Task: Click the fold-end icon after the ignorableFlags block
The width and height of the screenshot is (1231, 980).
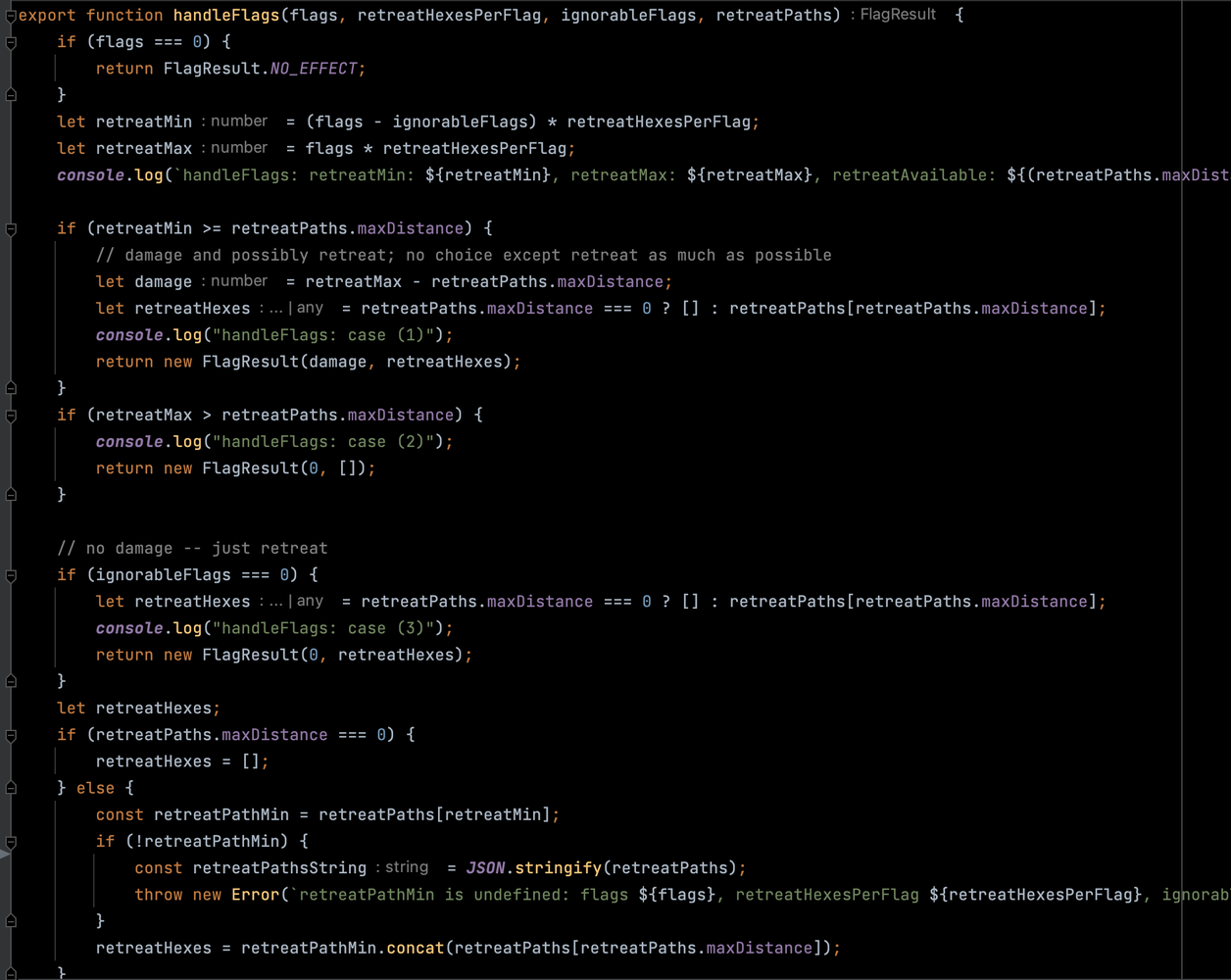Action: [11, 680]
